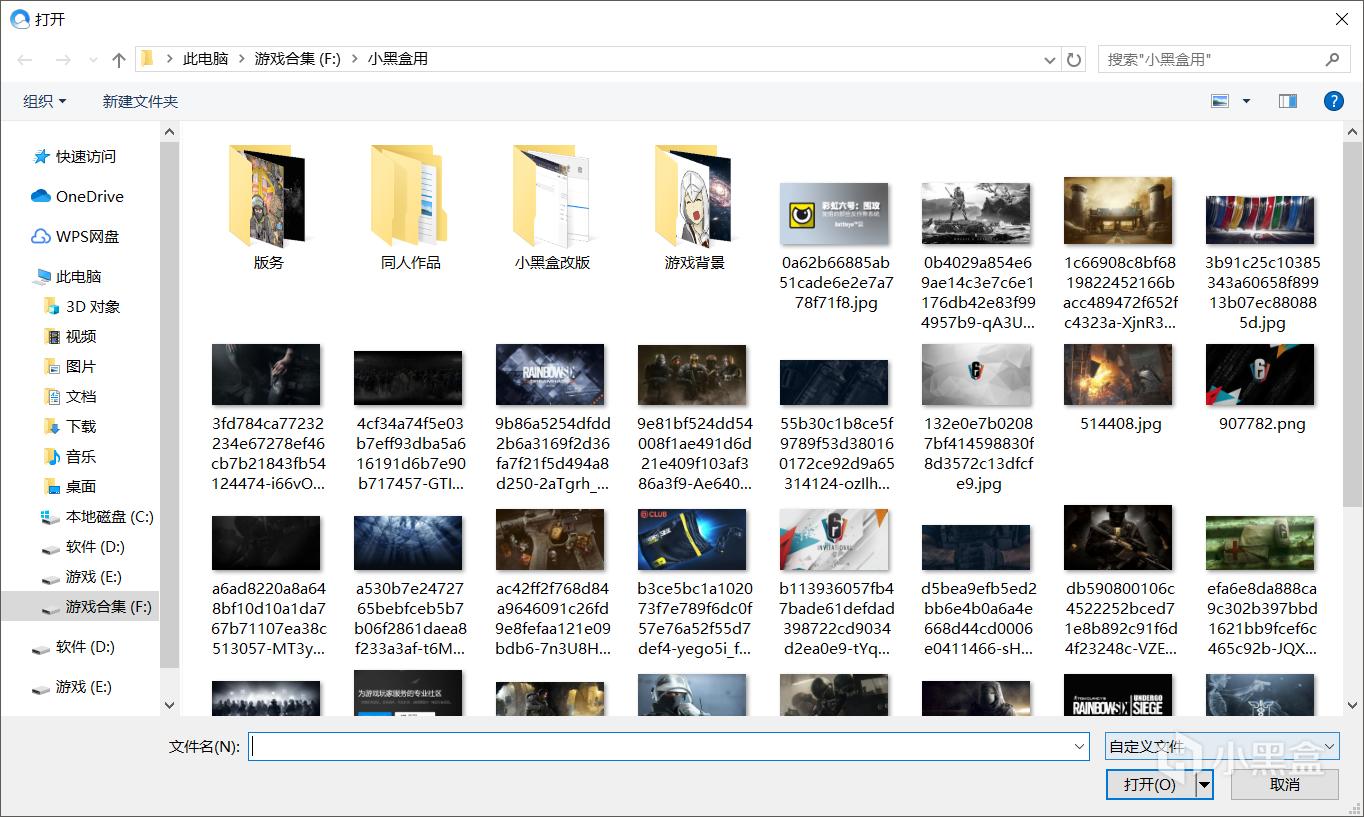The width and height of the screenshot is (1364, 817).
Task: Toggle the preview pane
Action: pyautogui.click(x=1288, y=101)
